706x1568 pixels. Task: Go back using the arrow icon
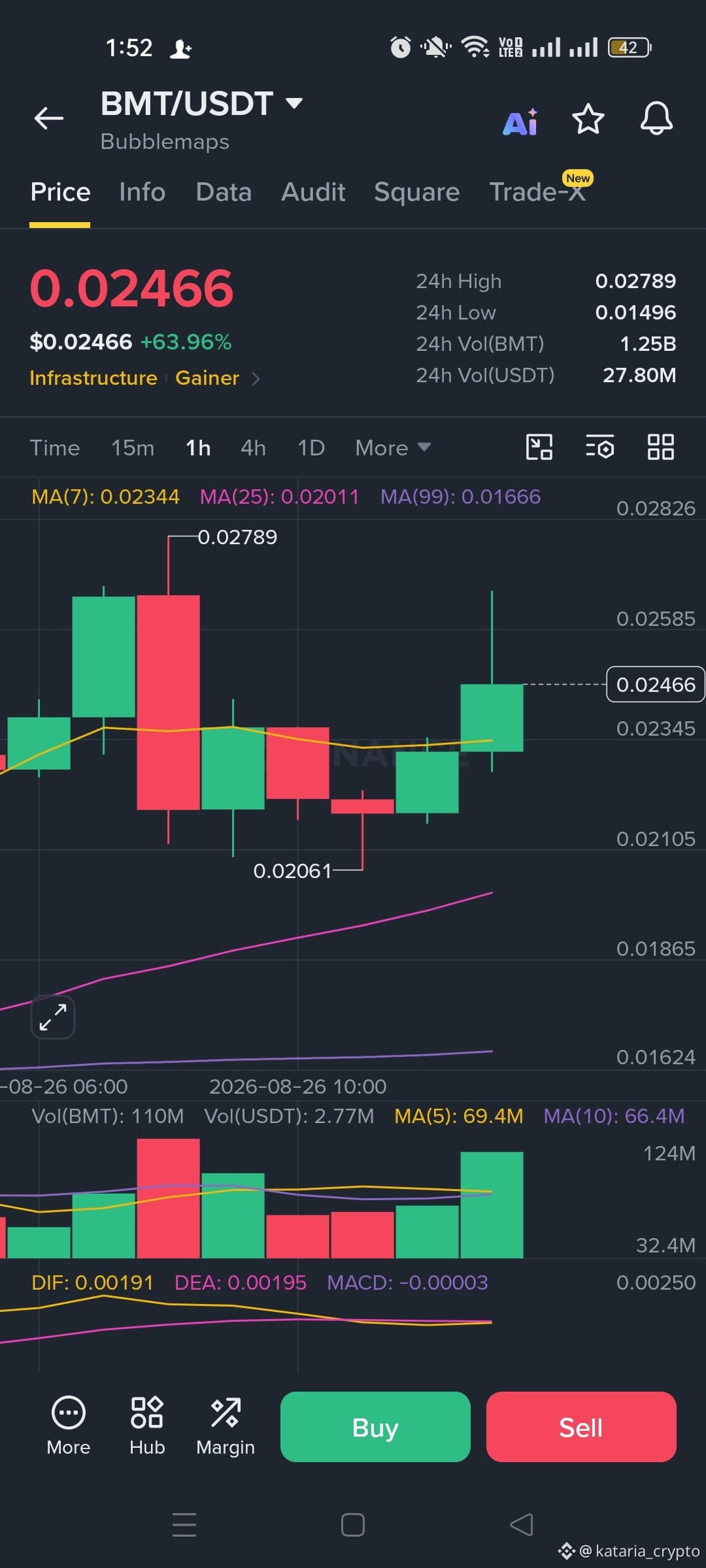(x=49, y=118)
